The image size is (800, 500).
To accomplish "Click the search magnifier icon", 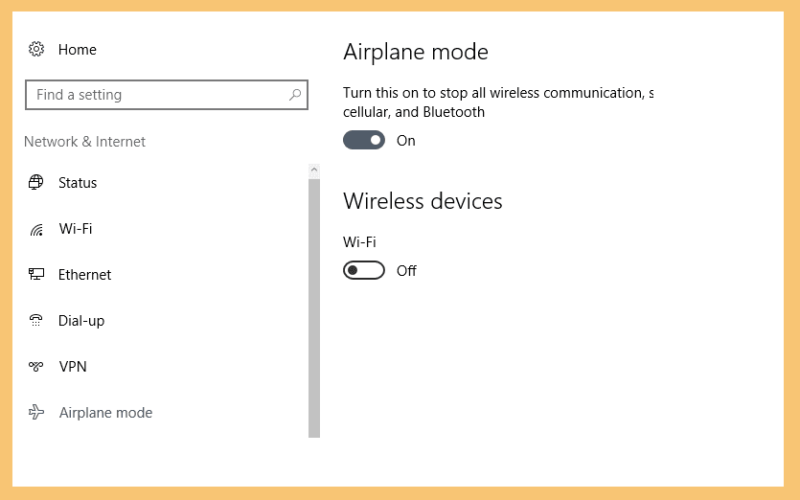I will pyautogui.click(x=295, y=94).
